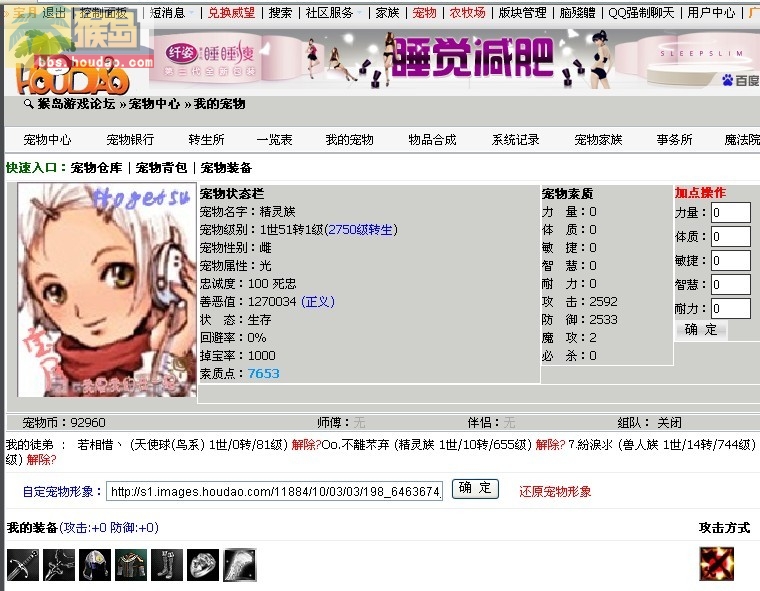
Task: Go to the 转生所 tab
Action: [x=206, y=140]
